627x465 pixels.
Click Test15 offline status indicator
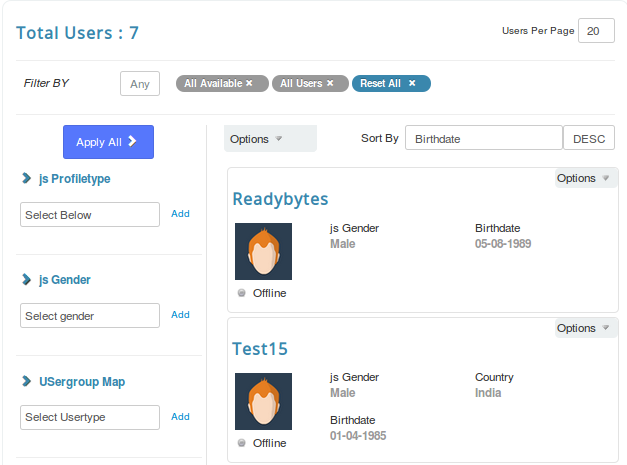(242, 443)
